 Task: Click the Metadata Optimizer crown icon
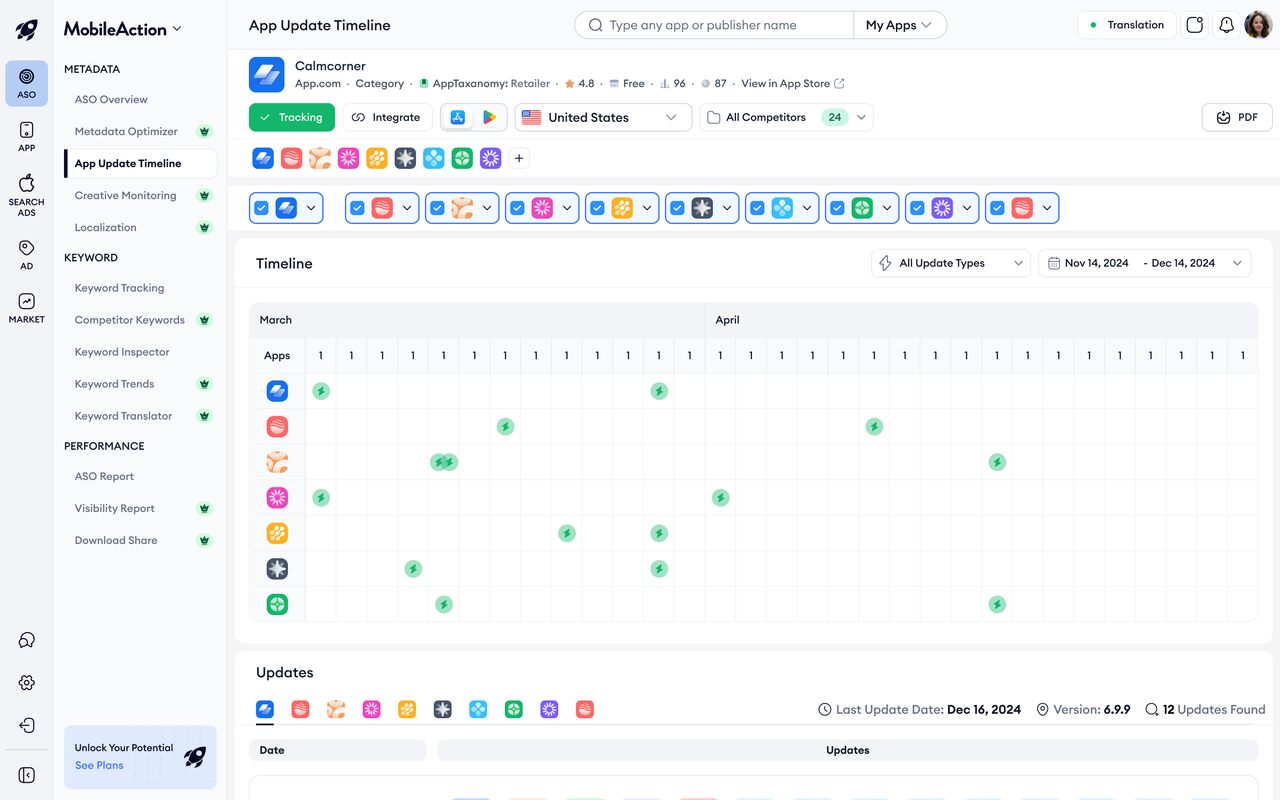coord(204,131)
